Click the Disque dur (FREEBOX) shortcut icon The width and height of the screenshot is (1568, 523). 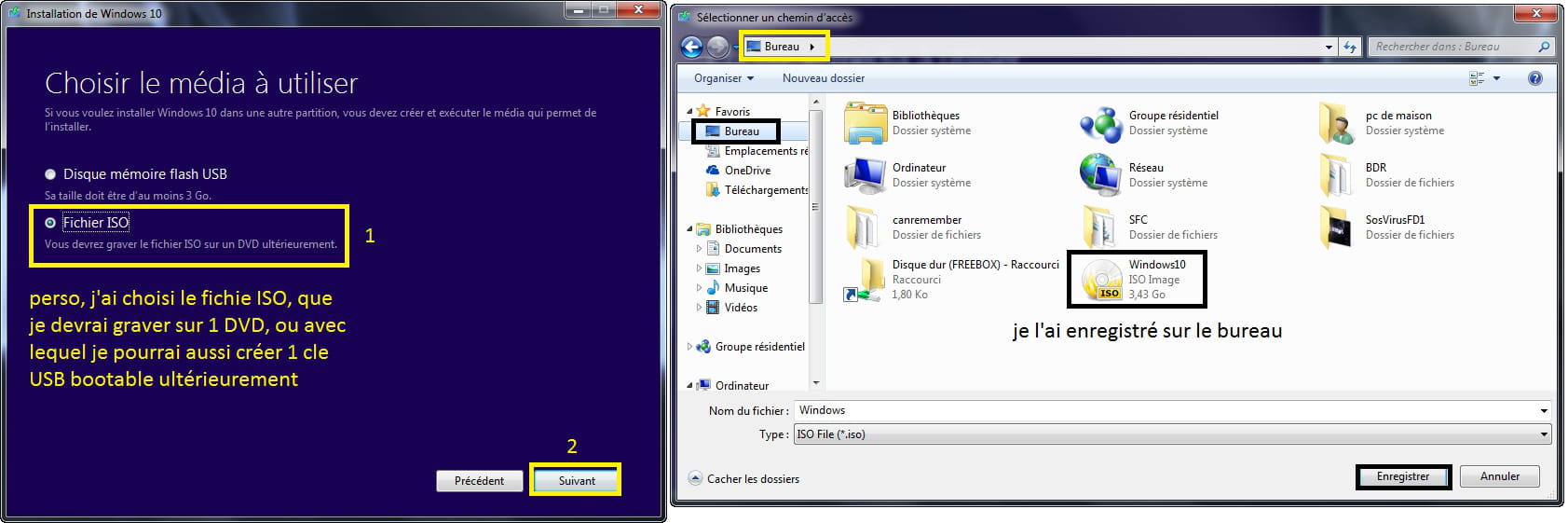click(x=866, y=280)
